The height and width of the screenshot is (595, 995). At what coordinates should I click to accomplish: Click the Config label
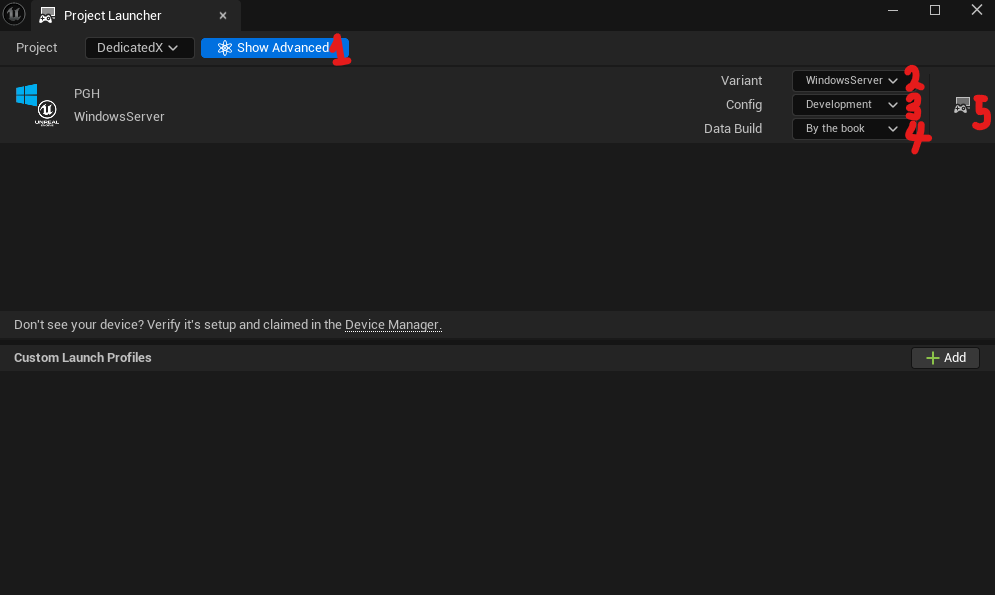pos(744,105)
